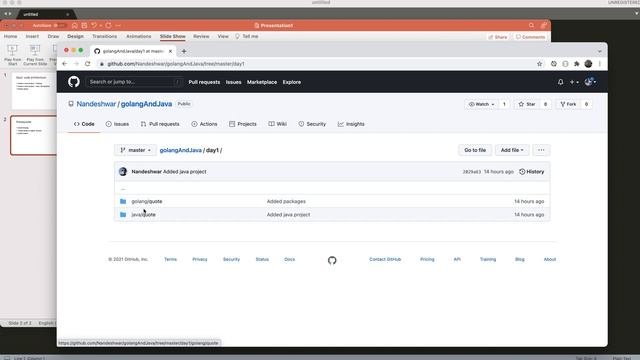640x360 pixels.
Task: Select slide 2 thumbnail in PowerPoint
Action: click(x=33, y=136)
